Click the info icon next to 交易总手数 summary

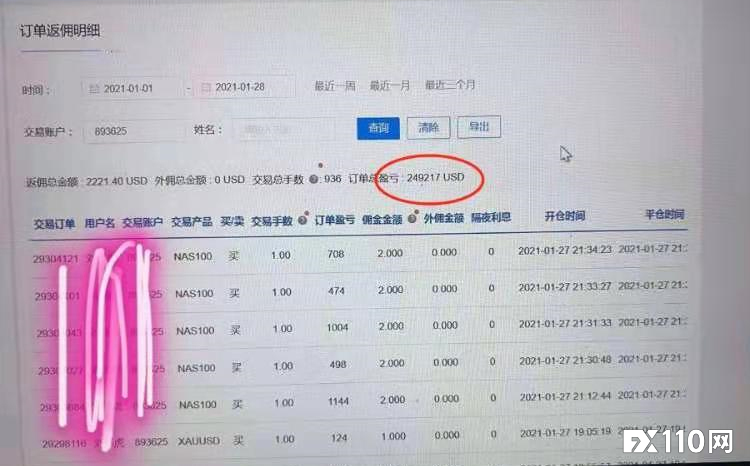(313, 179)
